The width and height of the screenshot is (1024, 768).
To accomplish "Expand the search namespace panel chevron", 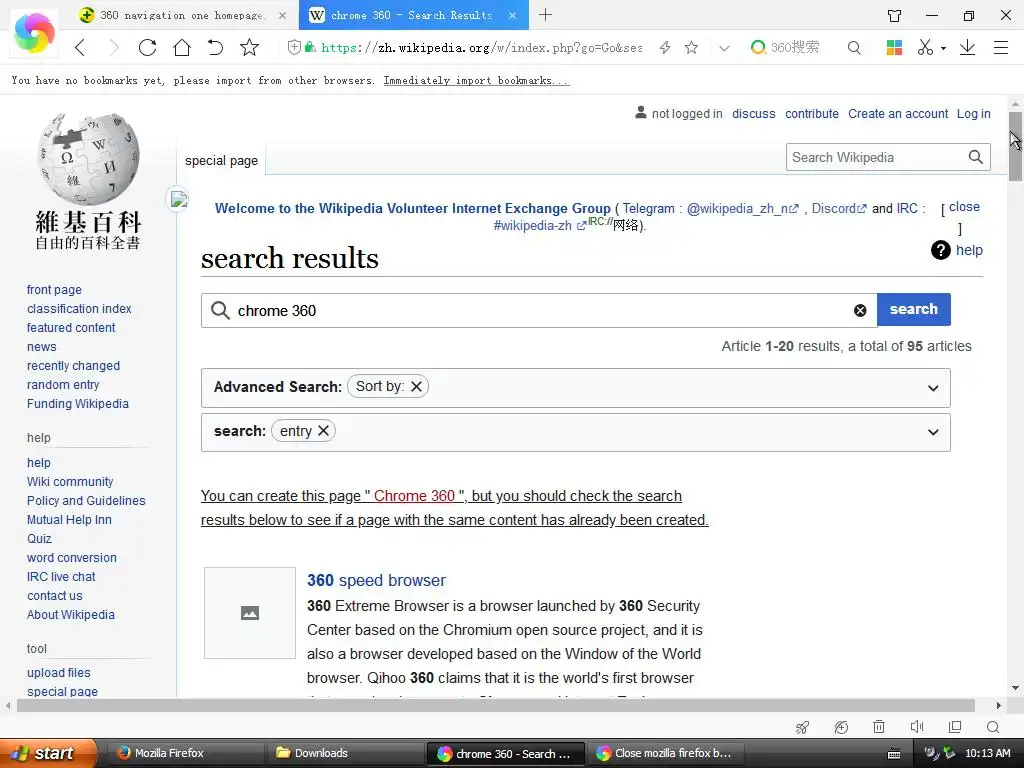I will click(933, 432).
